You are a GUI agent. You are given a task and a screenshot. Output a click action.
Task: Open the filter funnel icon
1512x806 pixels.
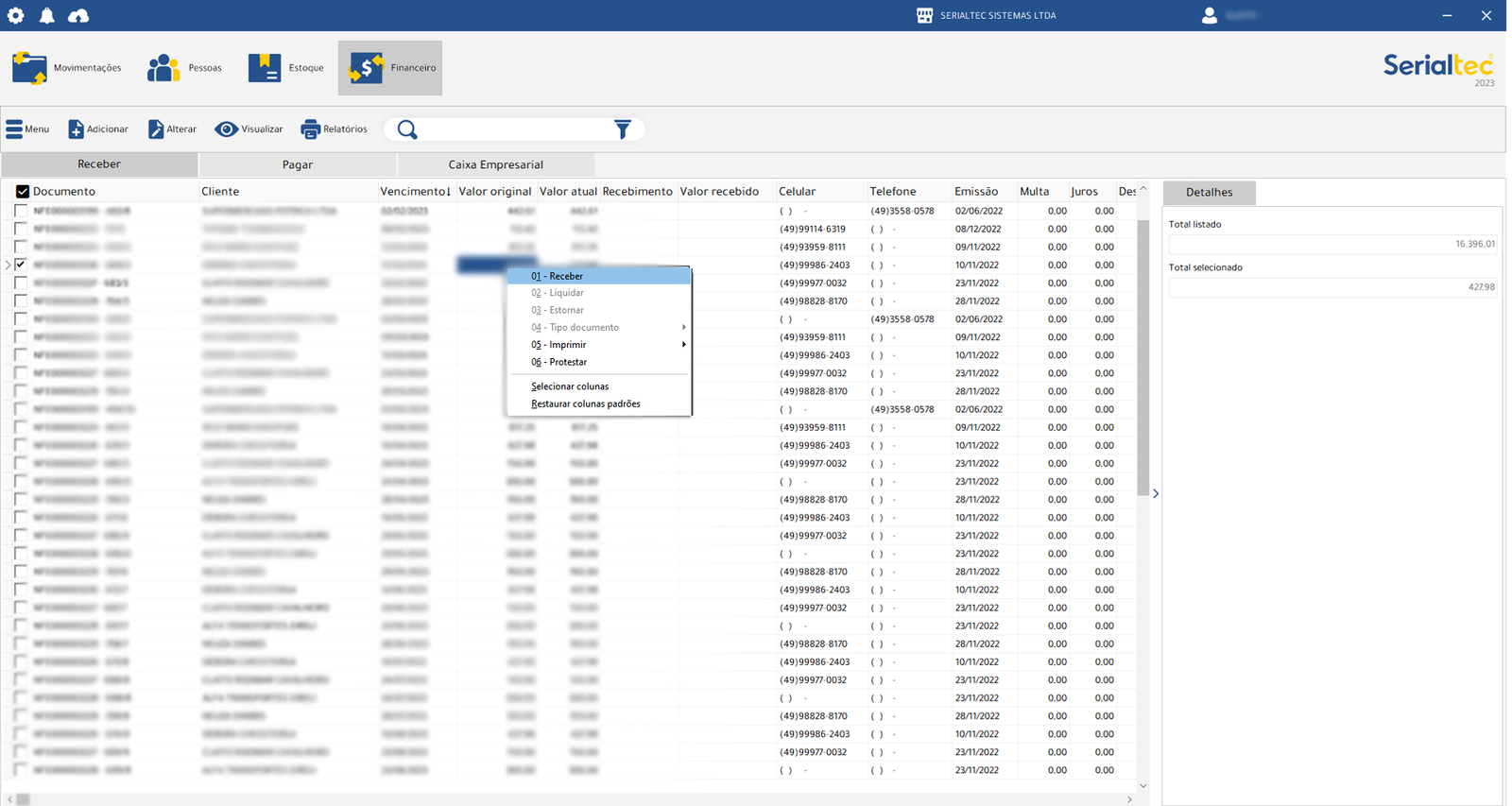(x=622, y=129)
